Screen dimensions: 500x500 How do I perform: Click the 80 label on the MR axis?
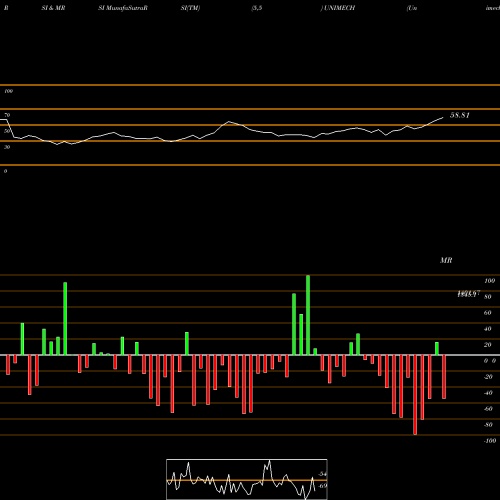tap(488, 297)
